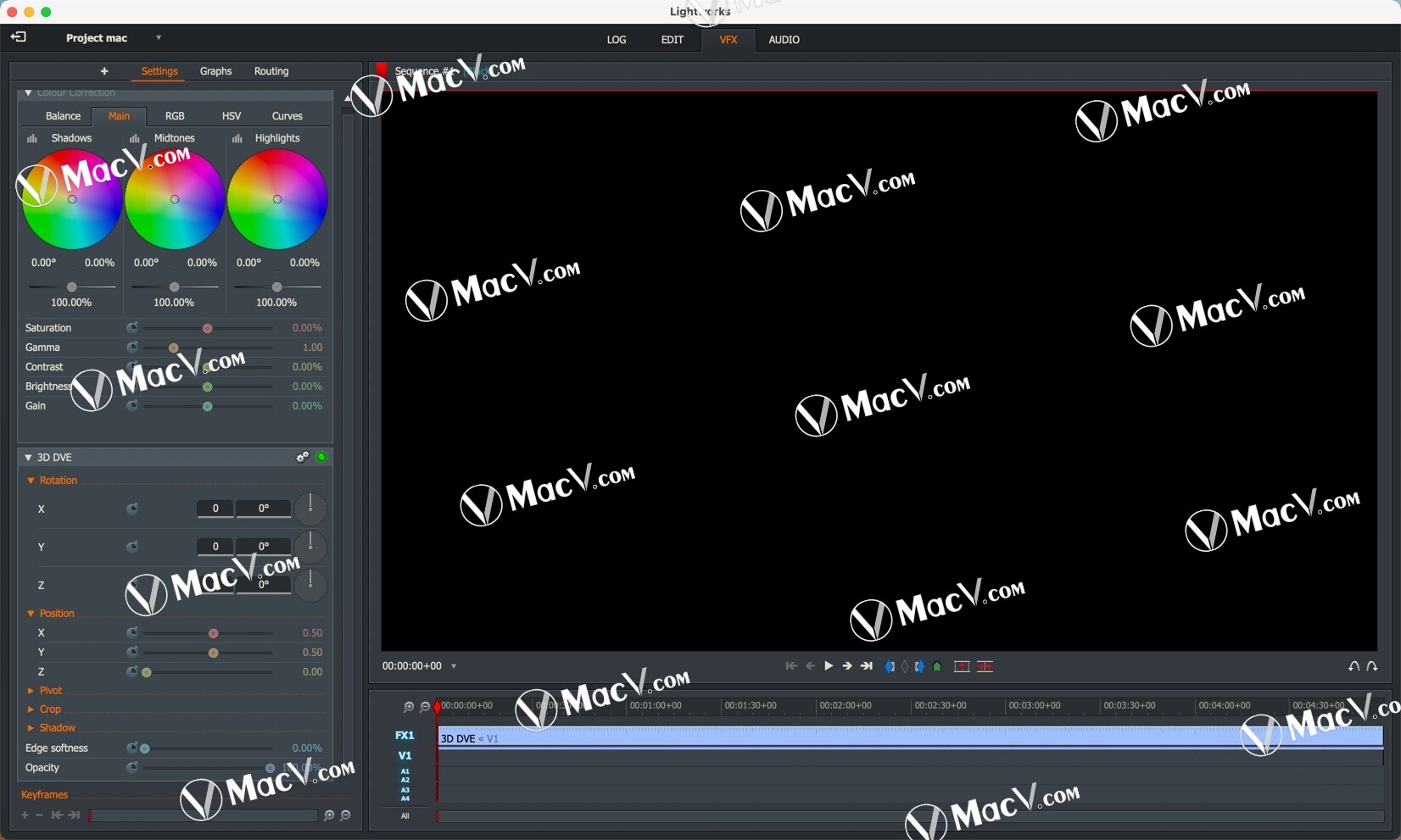Switch to the LOG tab

[x=617, y=40]
